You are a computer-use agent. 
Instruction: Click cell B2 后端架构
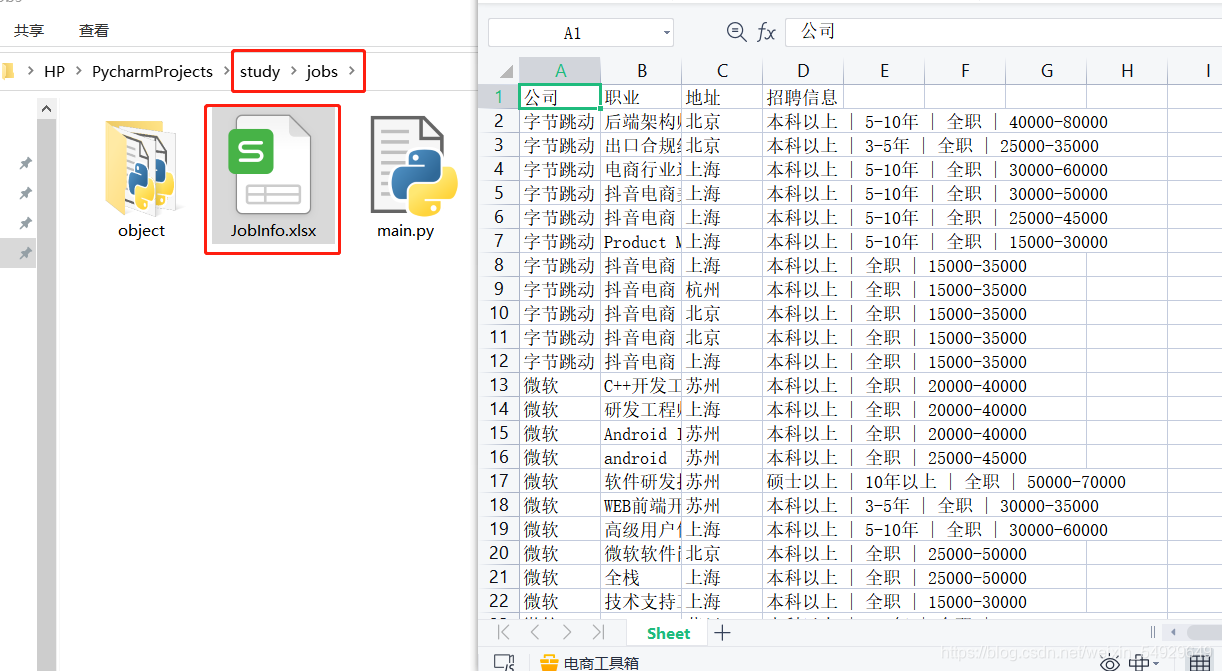click(641, 121)
